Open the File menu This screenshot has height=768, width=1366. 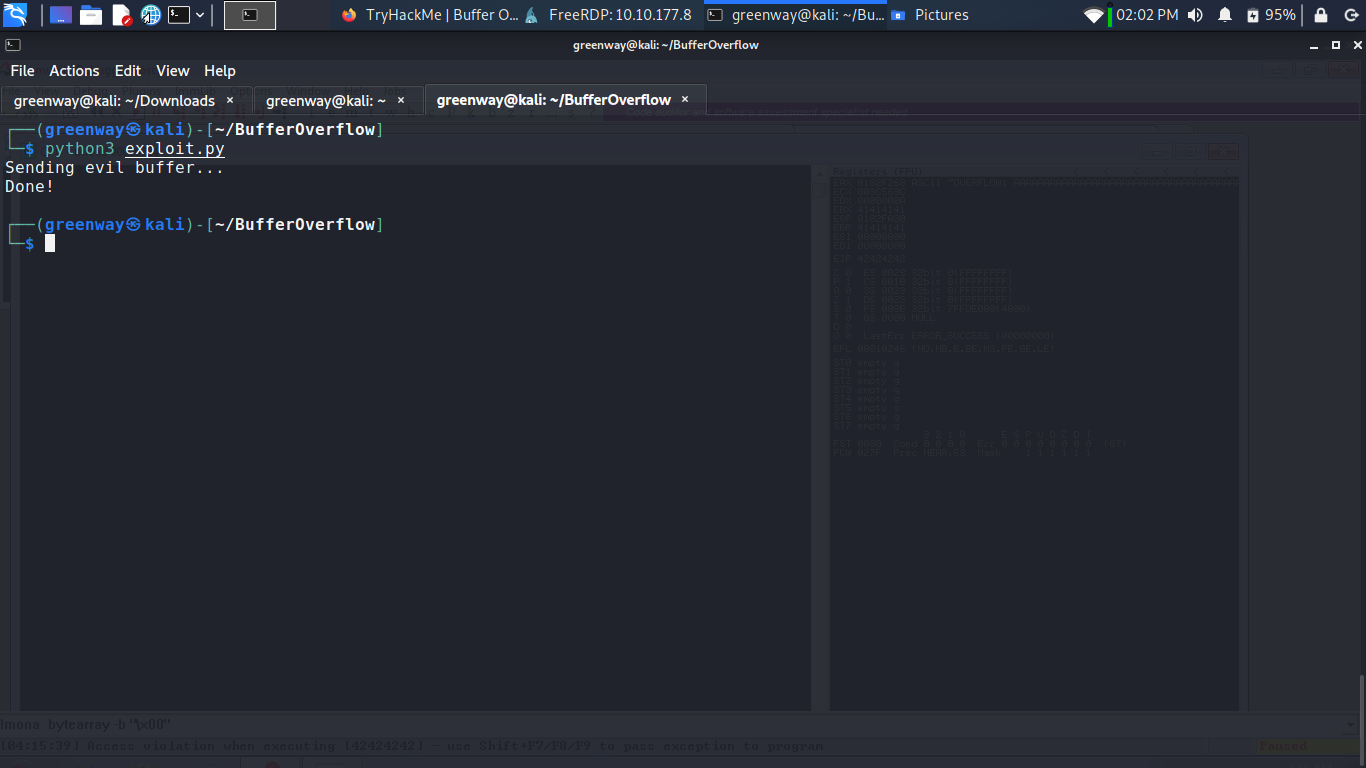coord(22,71)
